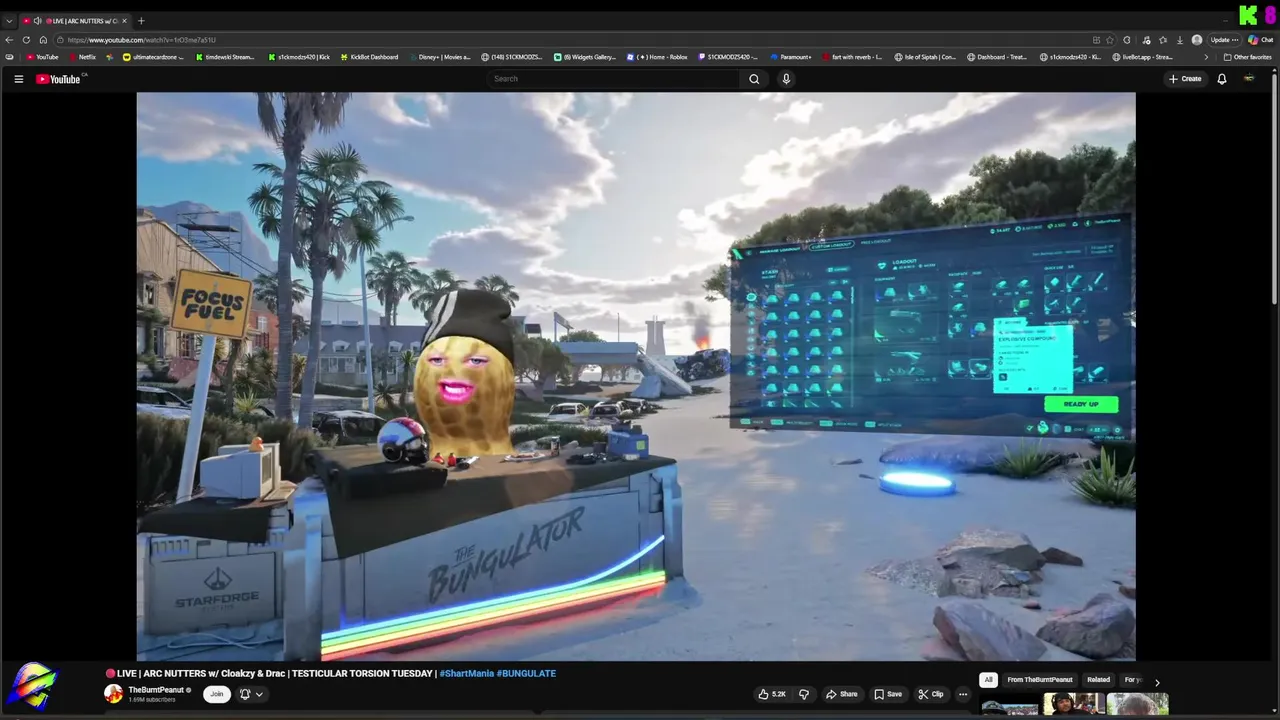Open the browser profile avatar

[x=1197, y=40]
